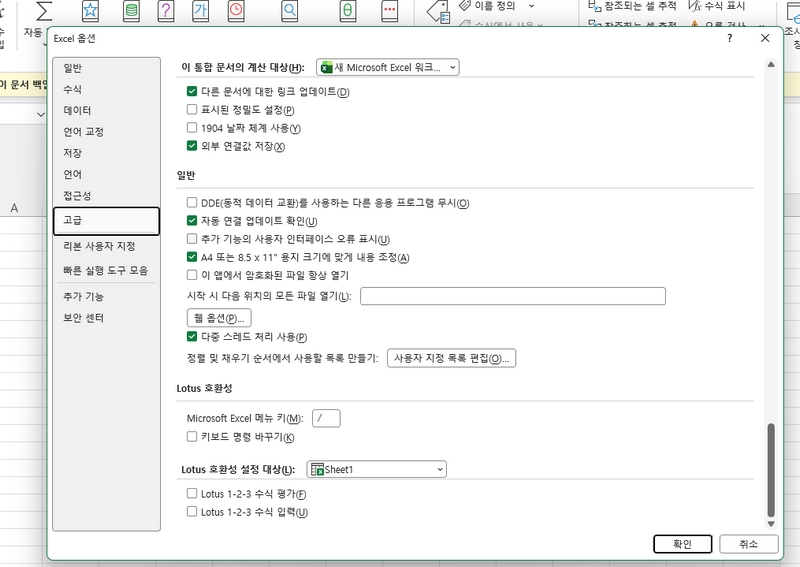The image size is (800, 567).
Task: Expand the 이름 정의 dropdown arrow
Action: coord(532,6)
